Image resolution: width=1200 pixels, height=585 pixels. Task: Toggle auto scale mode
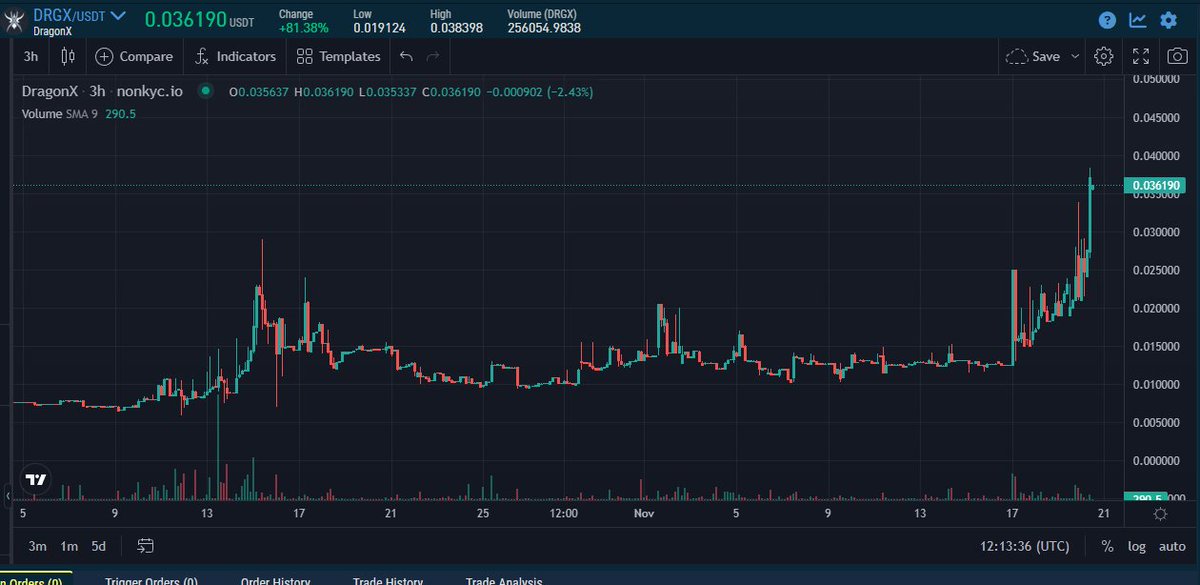click(1172, 546)
